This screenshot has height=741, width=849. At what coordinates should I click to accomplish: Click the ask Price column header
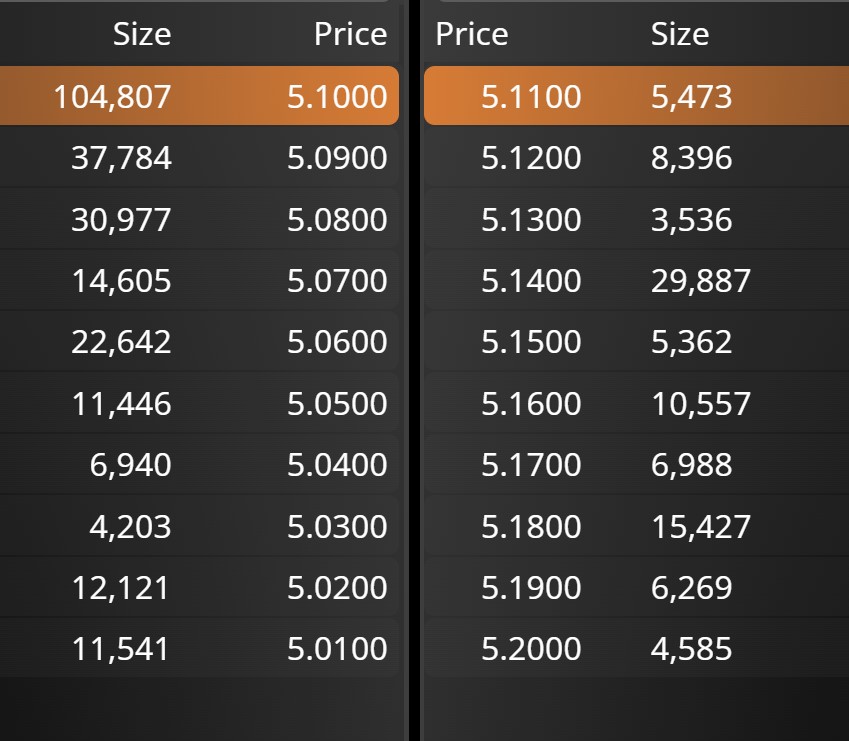472,35
